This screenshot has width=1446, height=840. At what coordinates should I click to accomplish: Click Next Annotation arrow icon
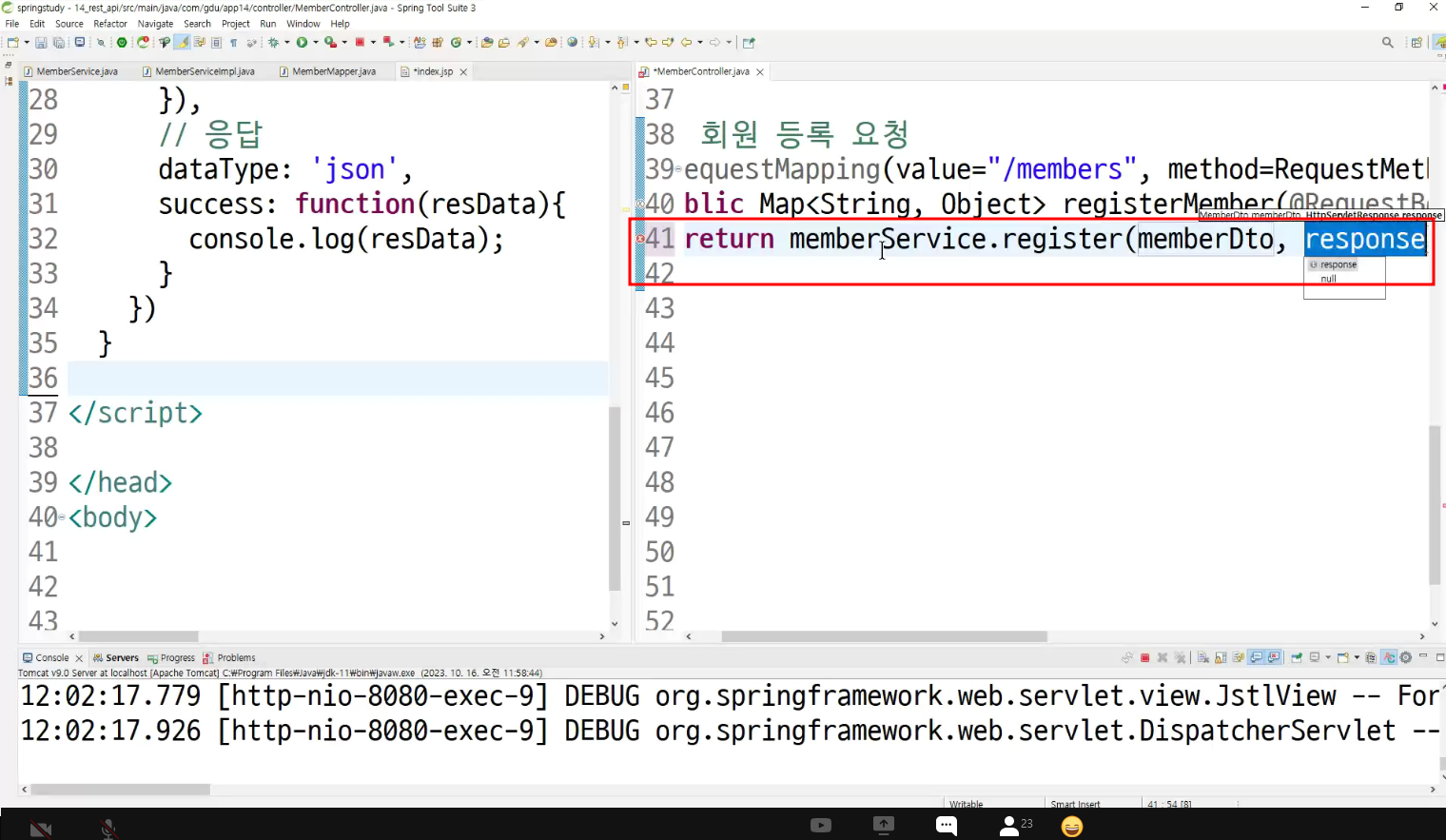[x=593, y=43]
